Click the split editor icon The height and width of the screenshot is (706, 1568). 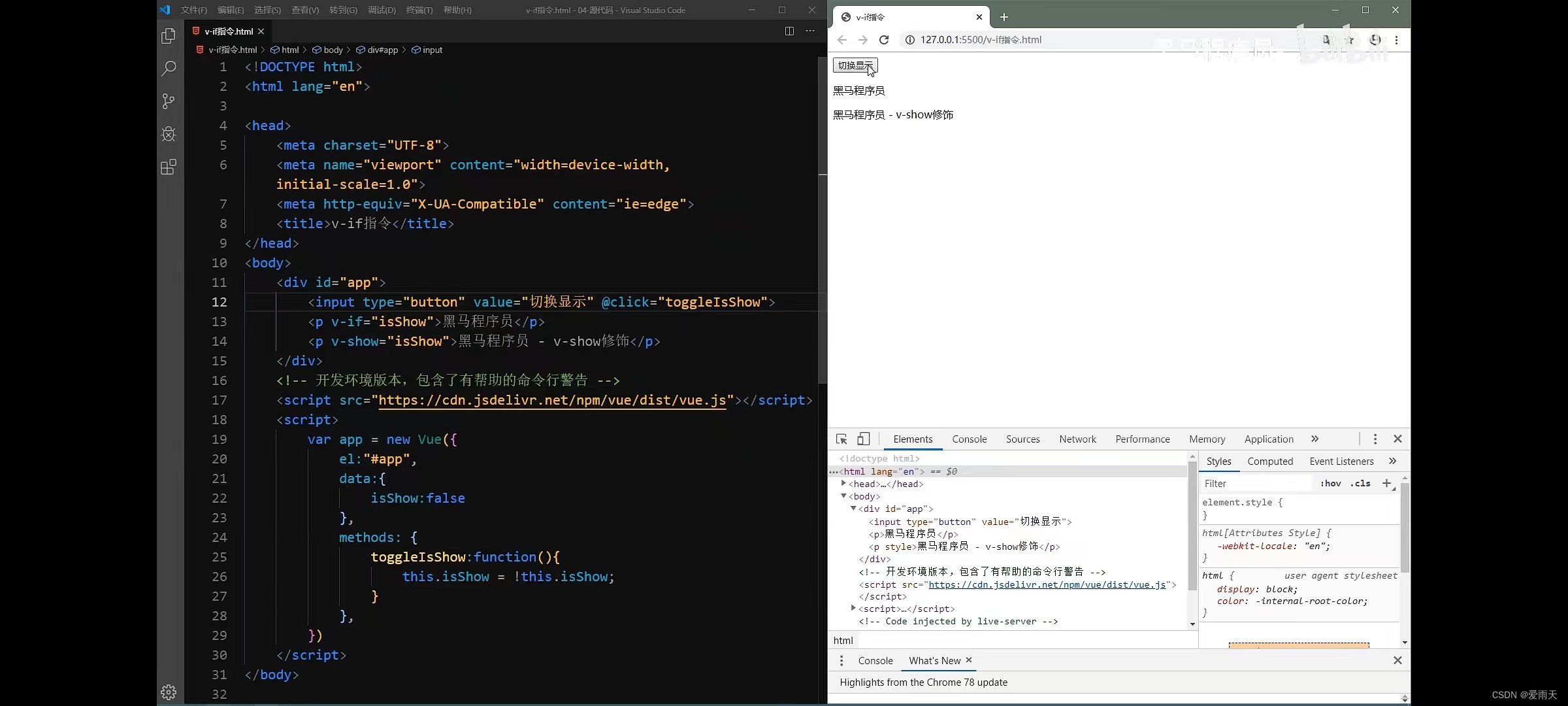789,31
